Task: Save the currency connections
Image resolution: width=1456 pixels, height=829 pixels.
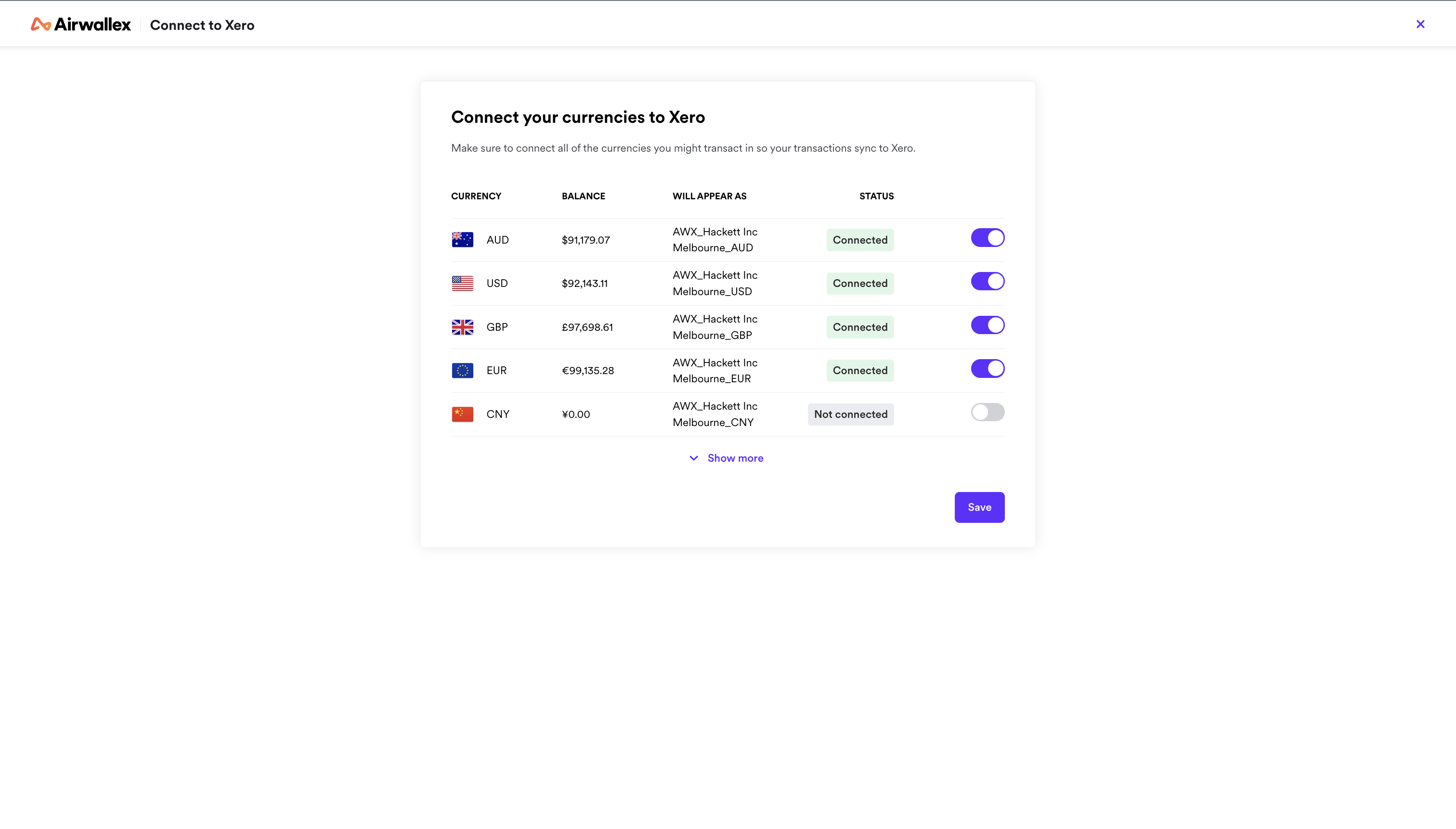Action: 979,507
